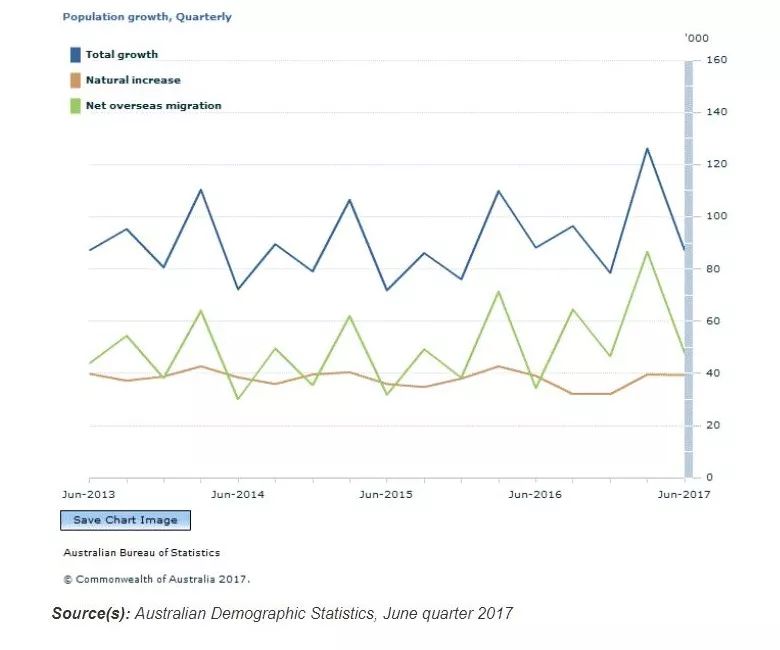Click the Australian Demographic Statistics source caption

pos(282,613)
